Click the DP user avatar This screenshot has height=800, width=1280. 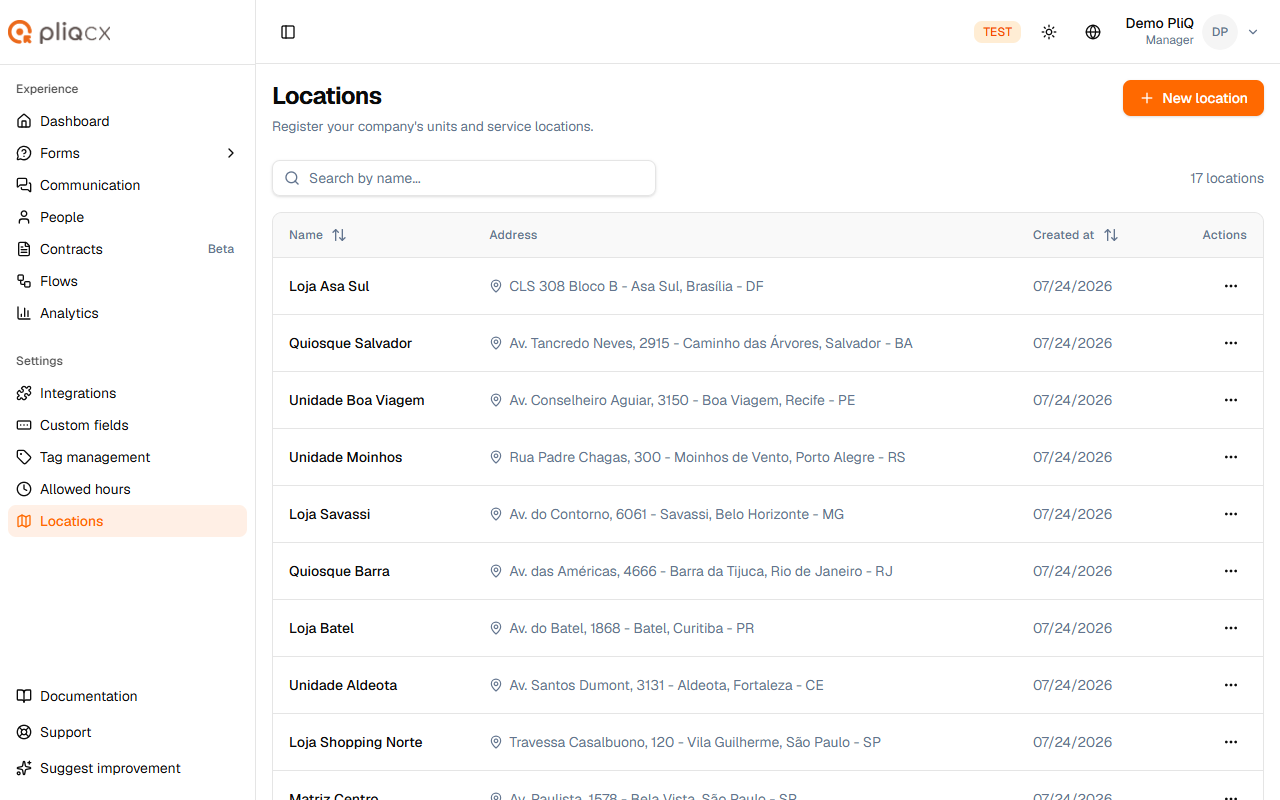(1220, 32)
